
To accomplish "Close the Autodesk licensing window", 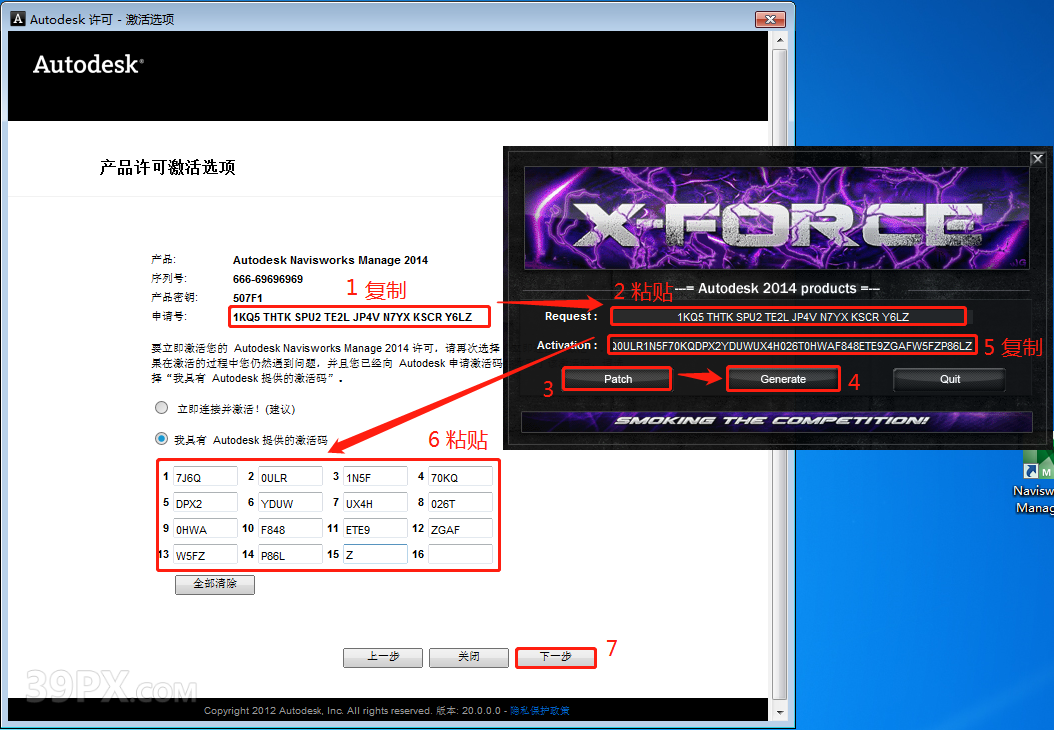I will coord(770,19).
